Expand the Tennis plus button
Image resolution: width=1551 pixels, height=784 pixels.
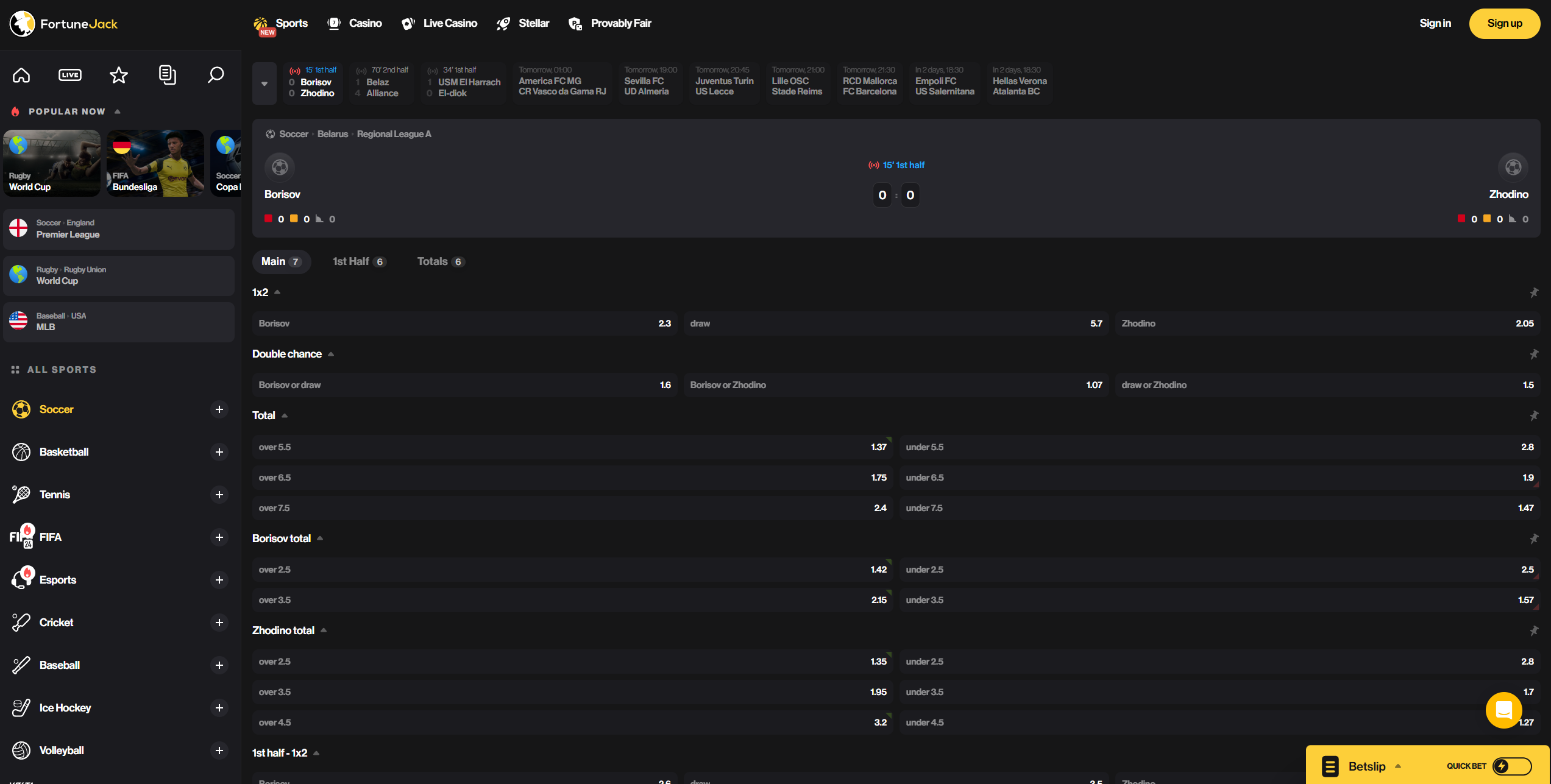tap(219, 495)
